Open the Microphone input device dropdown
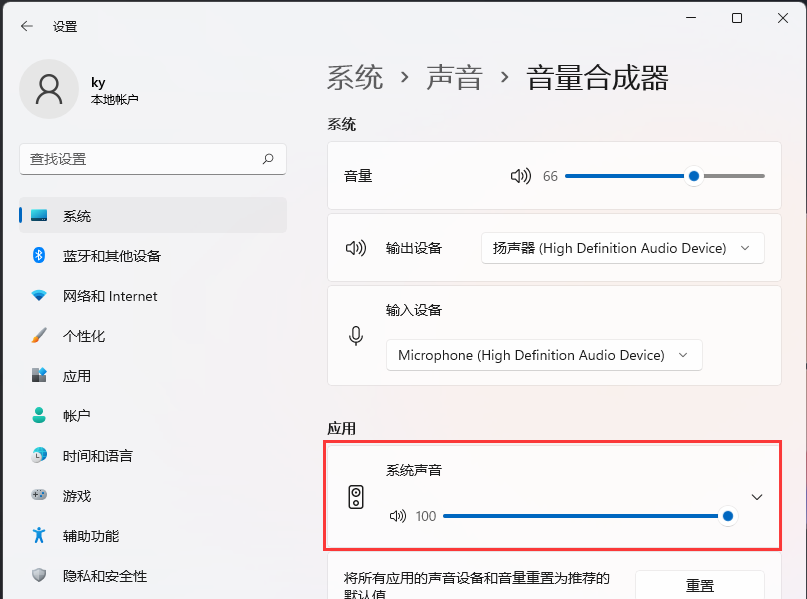 point(543,355)
